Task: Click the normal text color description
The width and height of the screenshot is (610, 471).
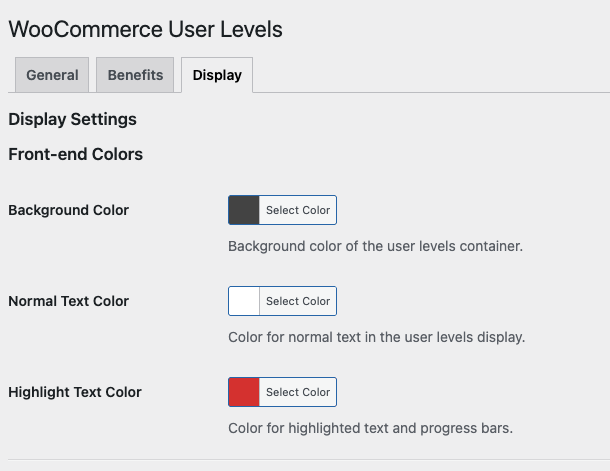Action: click(x=377, y=337)
